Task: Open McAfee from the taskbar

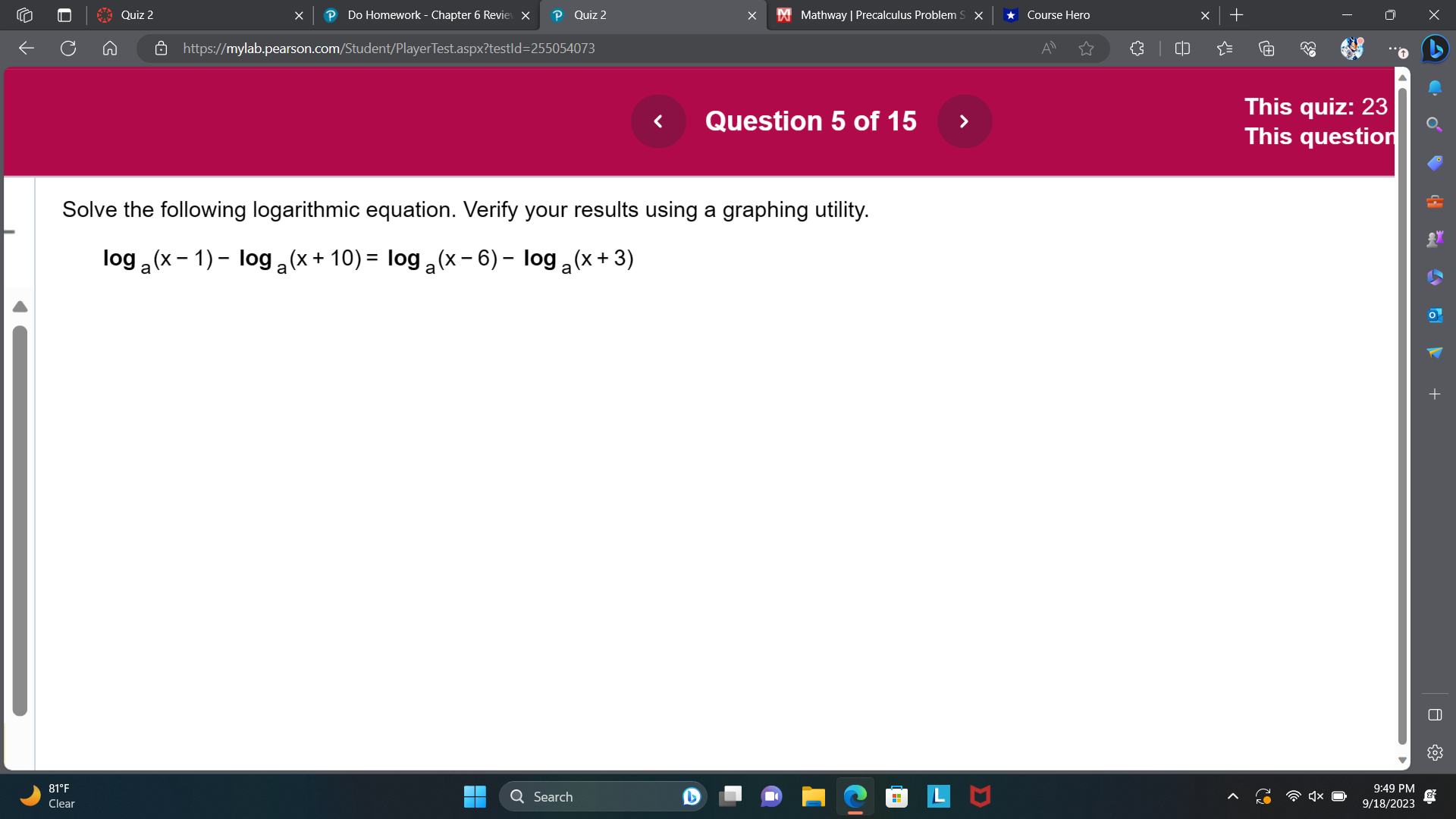Action: (x=980, y=796)
